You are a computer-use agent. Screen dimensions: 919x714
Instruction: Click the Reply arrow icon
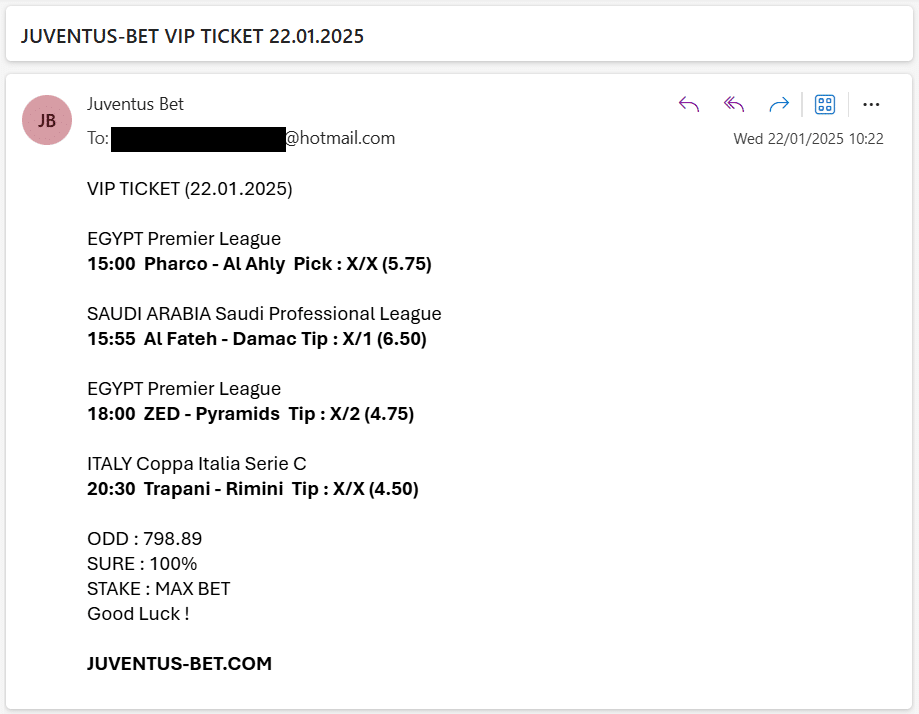pos(689,104)
